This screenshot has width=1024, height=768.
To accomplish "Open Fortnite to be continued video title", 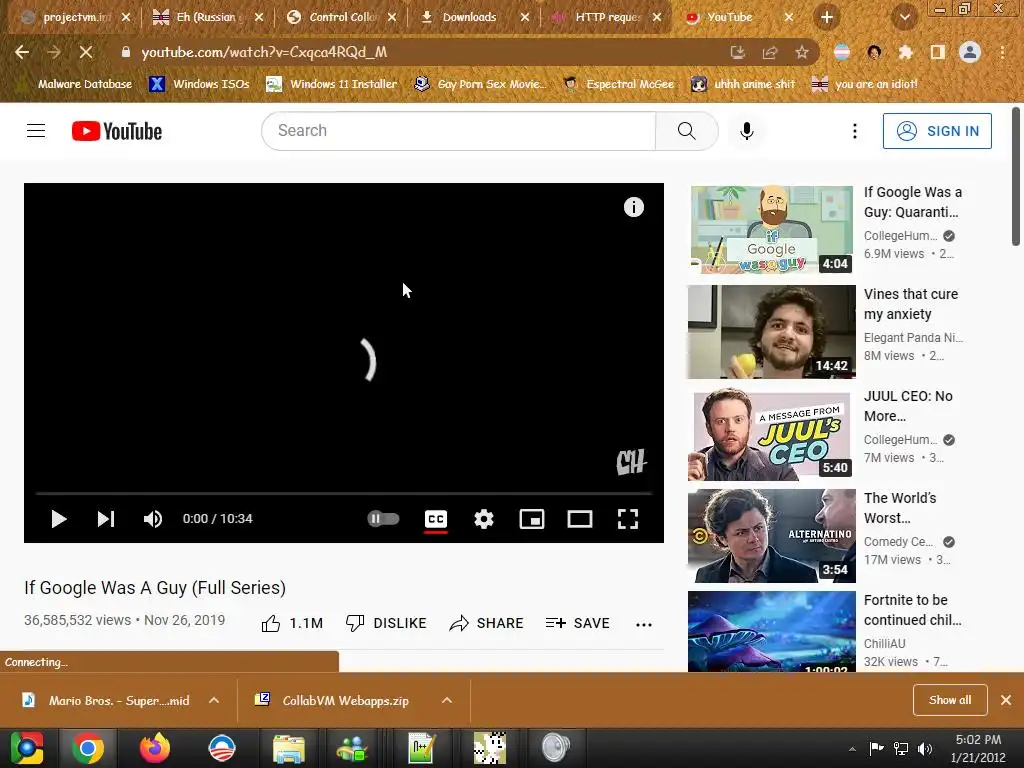I will [912, 609].
